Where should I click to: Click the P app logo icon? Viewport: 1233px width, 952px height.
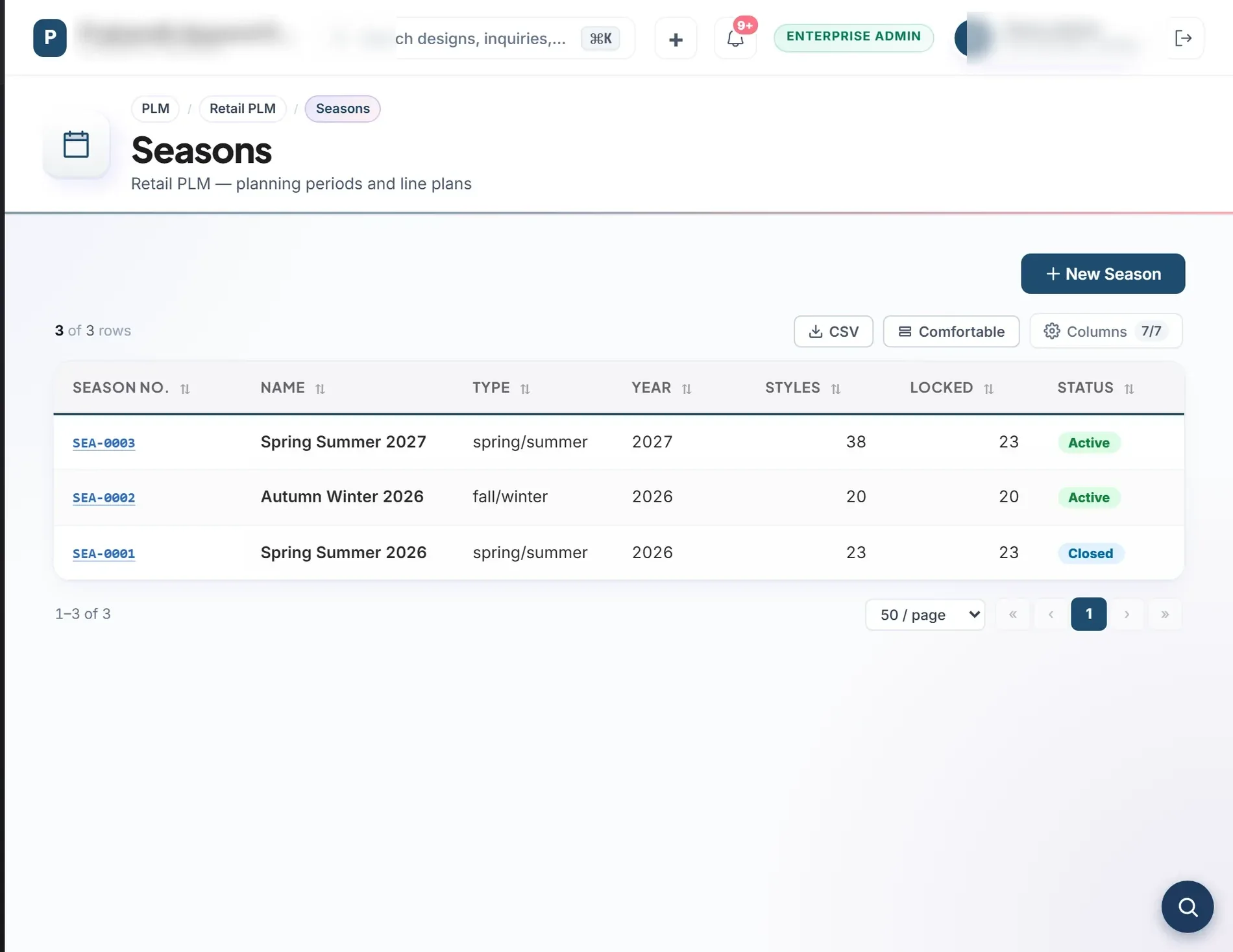(50, 38)
